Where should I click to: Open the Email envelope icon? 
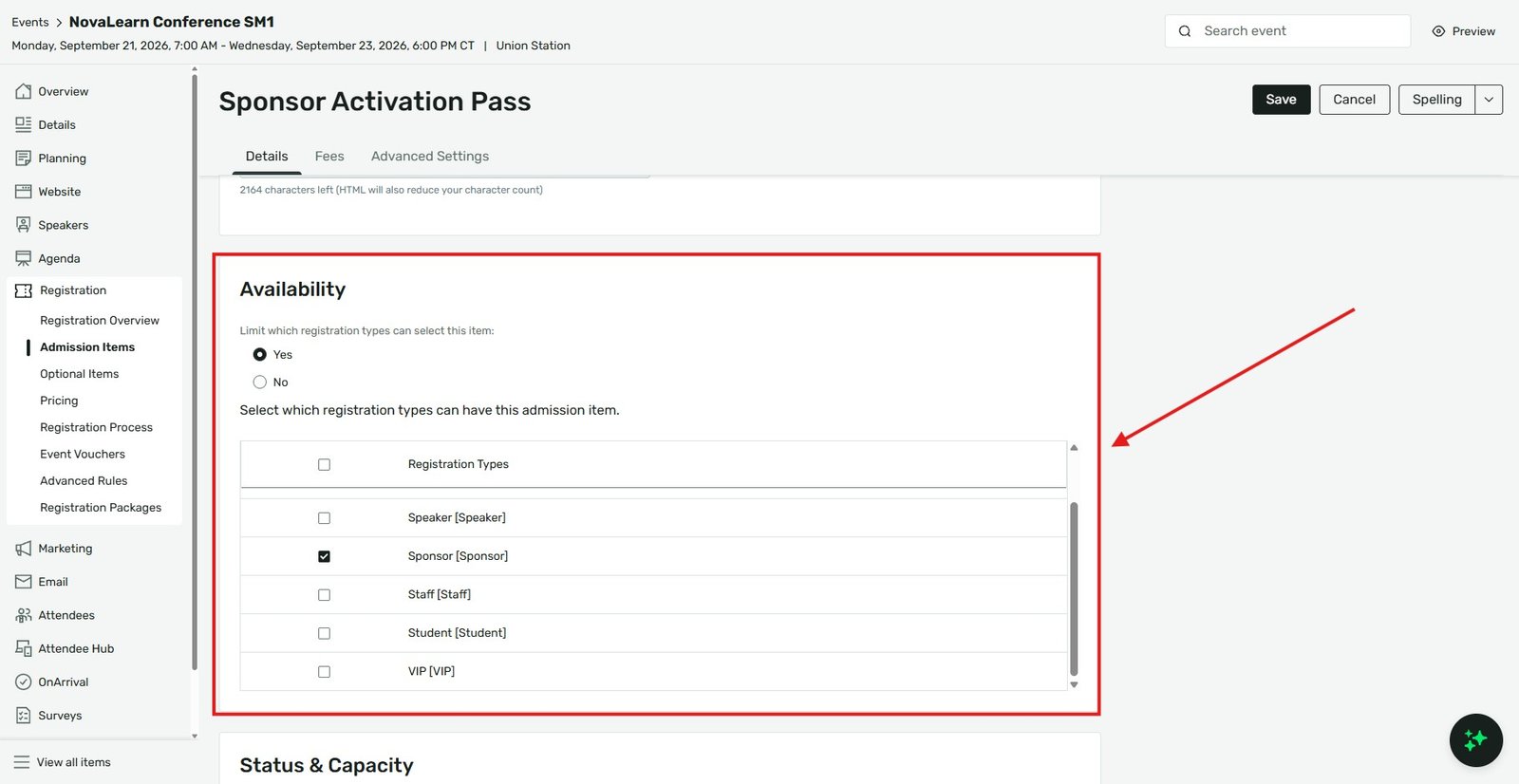[x=24, y=582]
